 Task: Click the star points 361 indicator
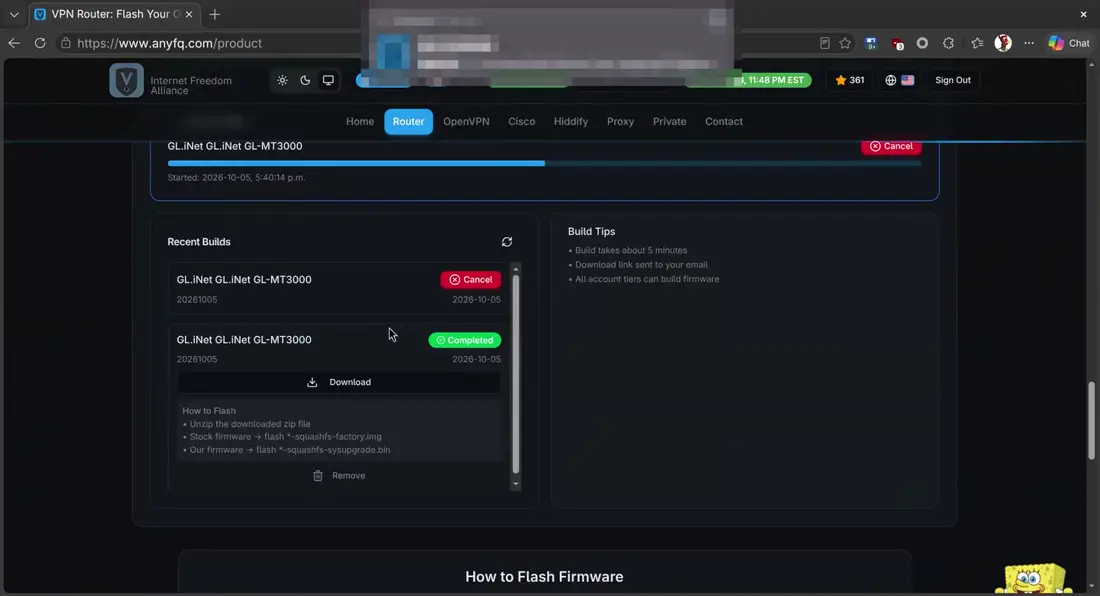(x=850, y=80)
